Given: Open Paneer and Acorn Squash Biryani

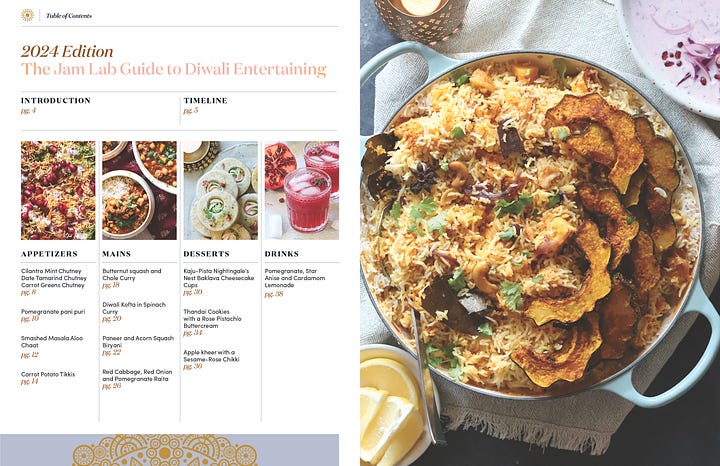Looking at the screenshot, I should 138,345.
